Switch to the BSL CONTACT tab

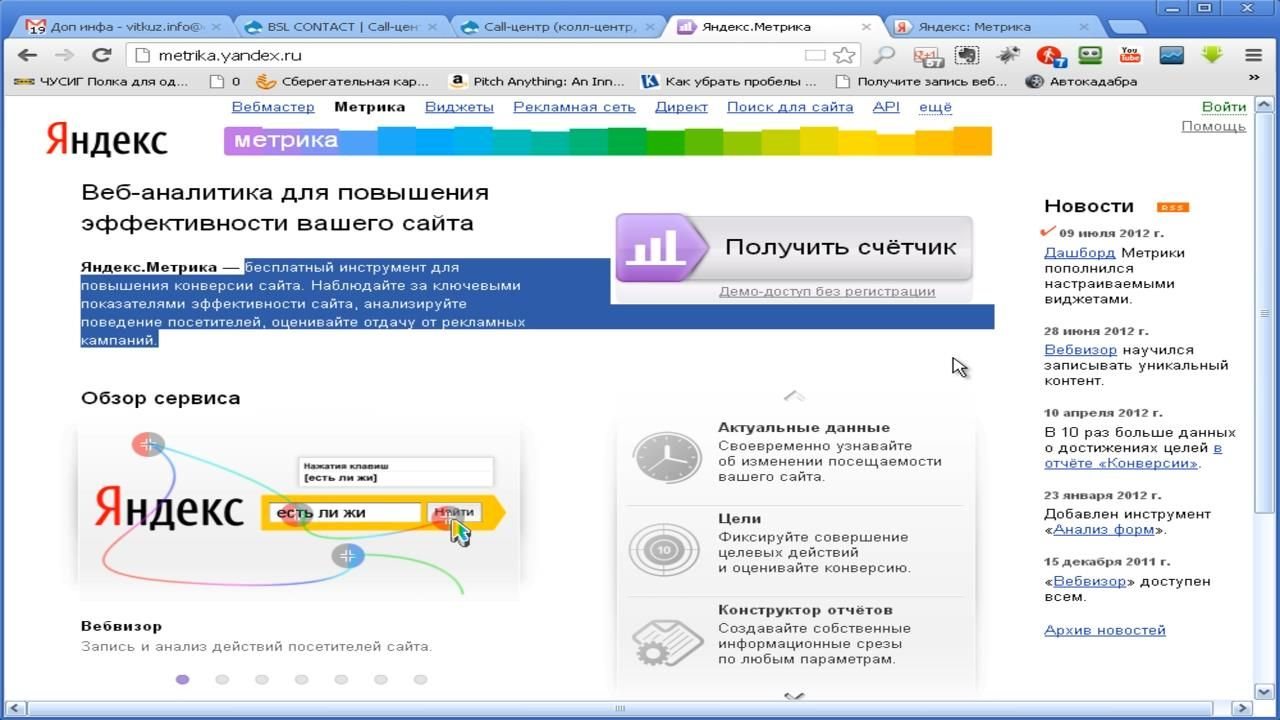pos(340,26)
